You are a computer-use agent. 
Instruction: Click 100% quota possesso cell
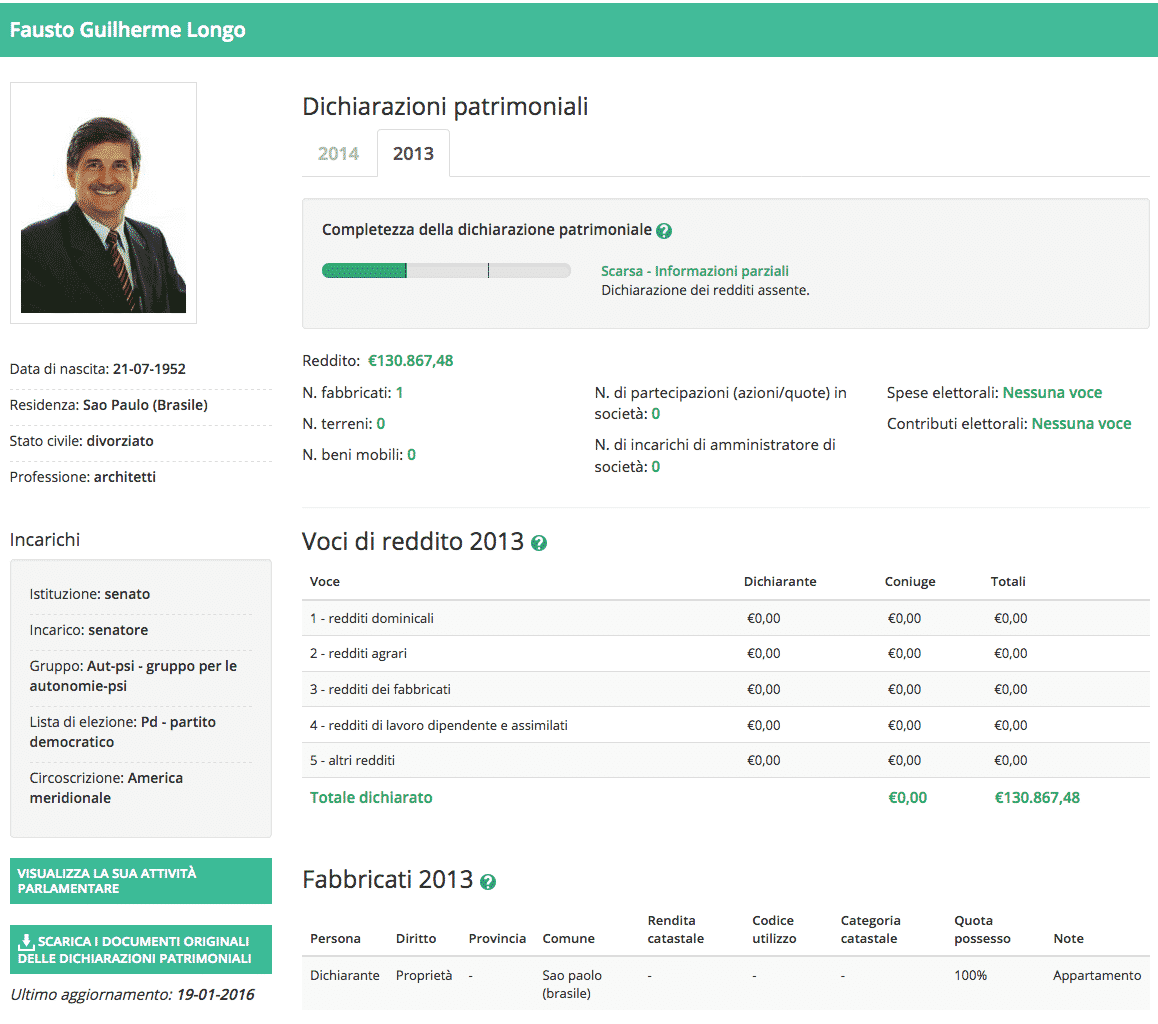pos(970,976)
